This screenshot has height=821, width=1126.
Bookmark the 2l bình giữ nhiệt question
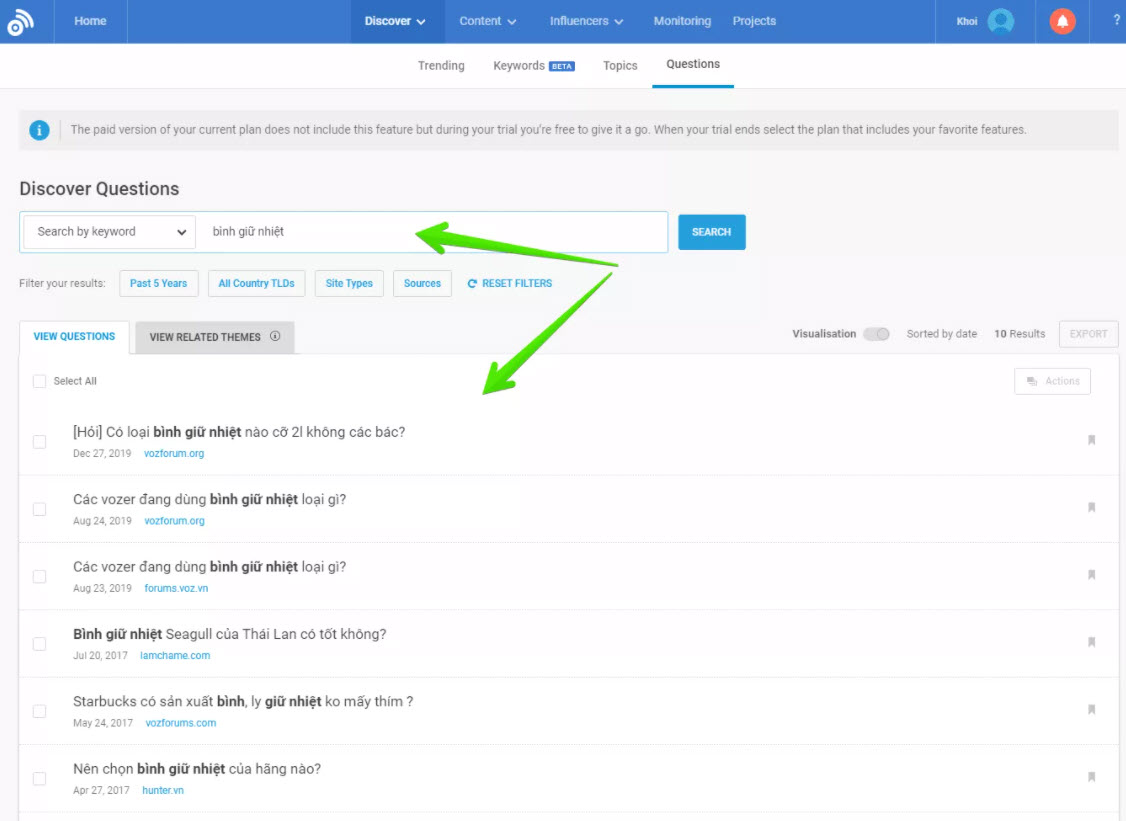(1091, 440)
